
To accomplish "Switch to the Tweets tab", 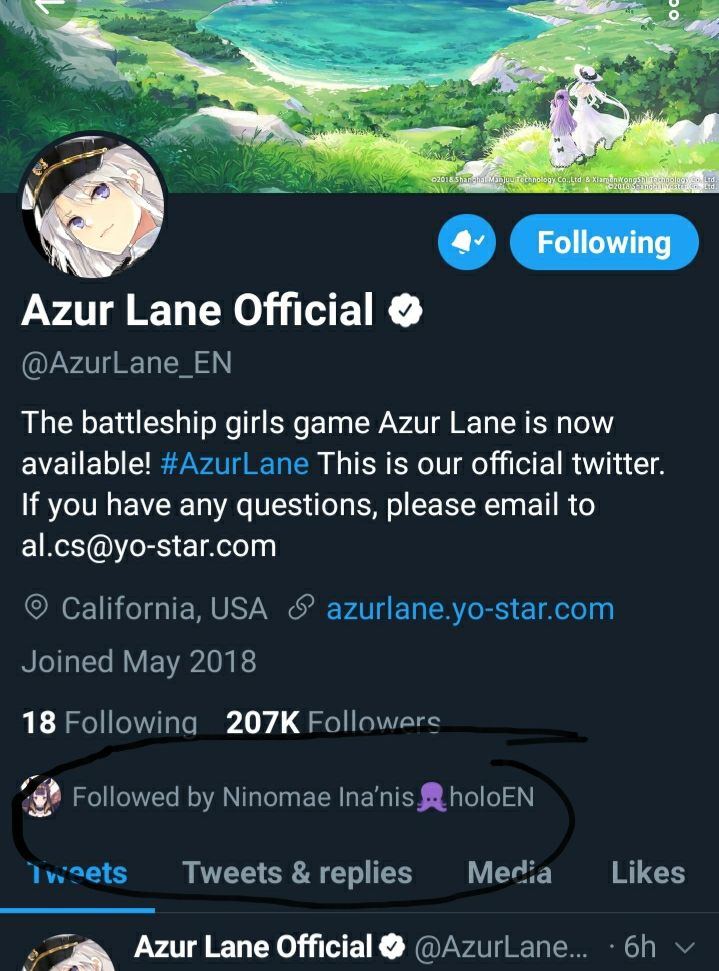I will pos(77,873).
